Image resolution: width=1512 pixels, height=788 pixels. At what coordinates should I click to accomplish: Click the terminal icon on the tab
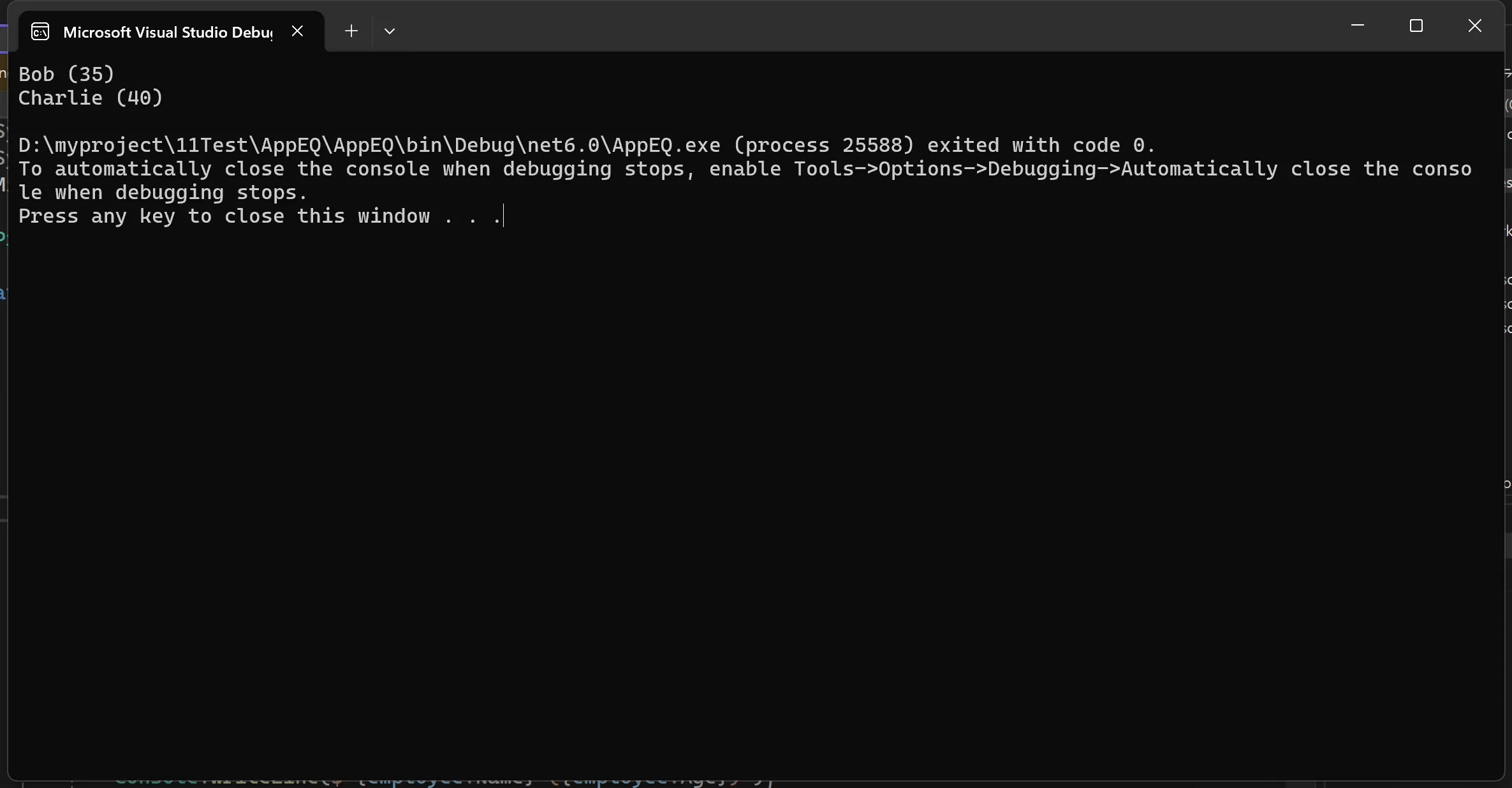pos(40,31)
